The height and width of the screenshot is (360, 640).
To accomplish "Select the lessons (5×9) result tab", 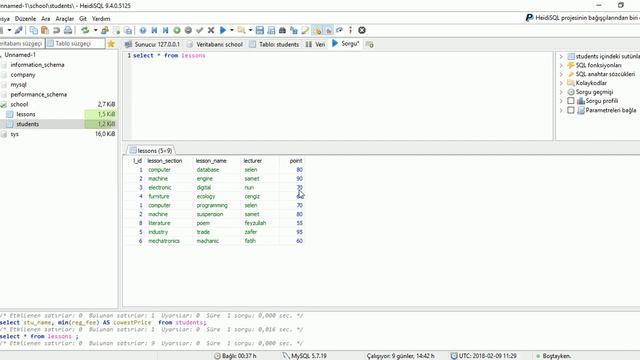I will click(x=150, y=151).
